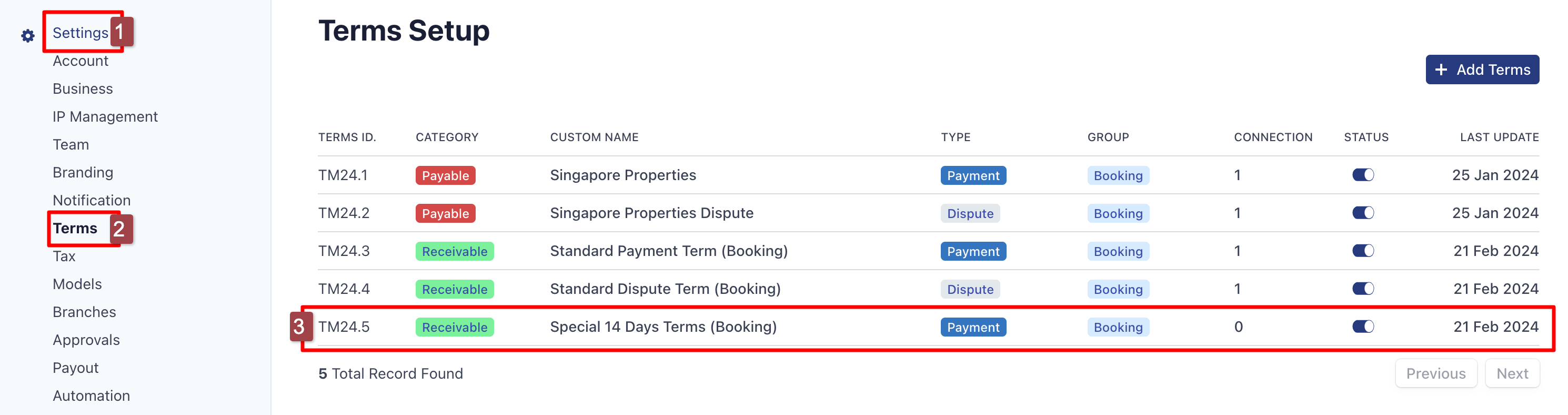Open the Settings heading link

[x=81, y=33]
